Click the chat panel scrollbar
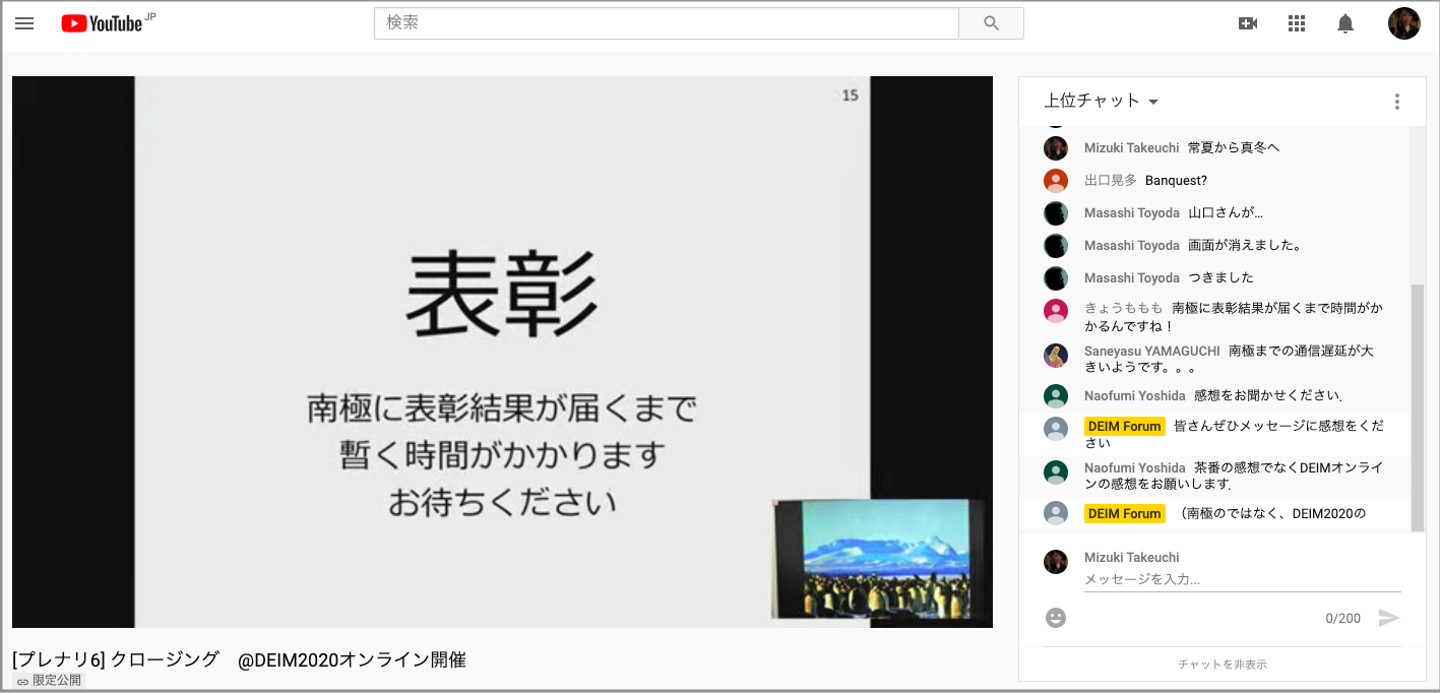 coord(1416,407)
